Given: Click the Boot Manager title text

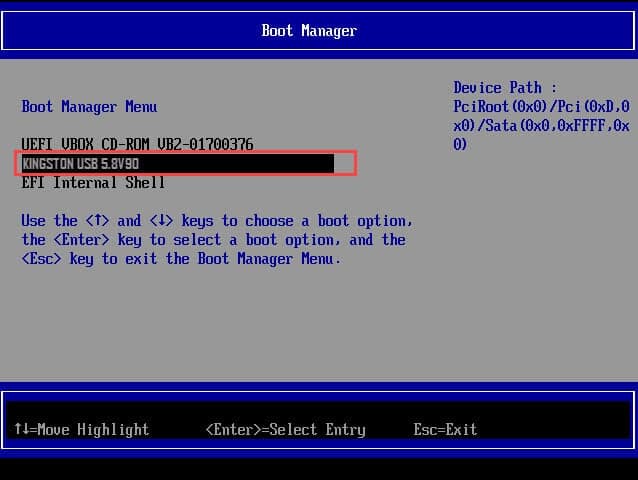Looking at the screenshot, I should point(309,31).
